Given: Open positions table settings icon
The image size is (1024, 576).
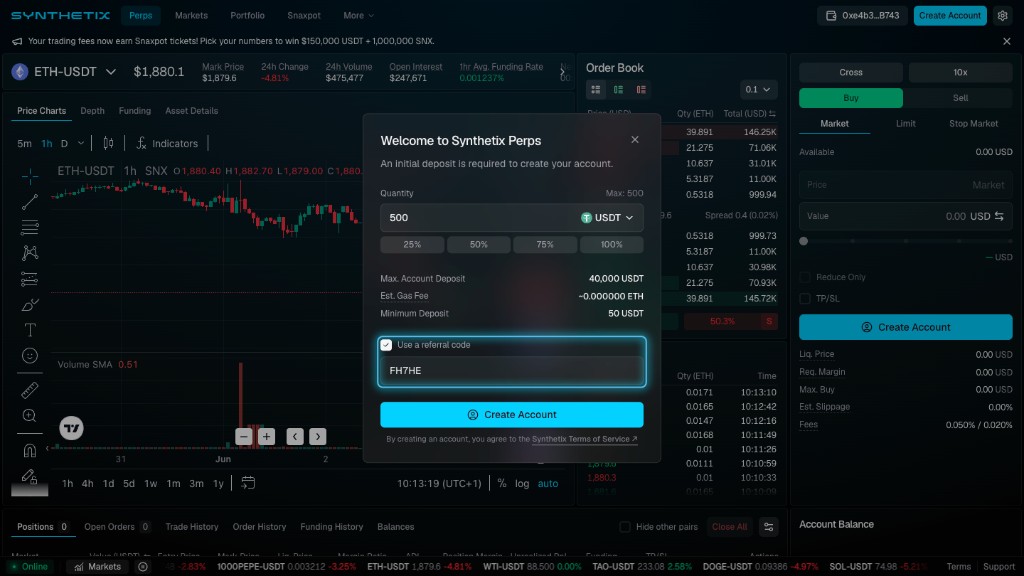Looking at the screenshot, I should (769, 527).
